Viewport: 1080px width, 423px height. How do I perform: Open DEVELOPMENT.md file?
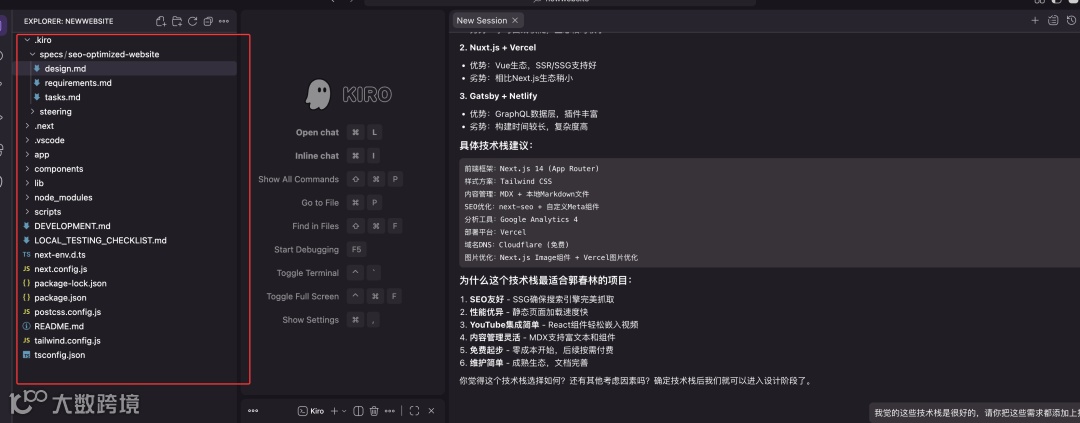pos(72,226)
